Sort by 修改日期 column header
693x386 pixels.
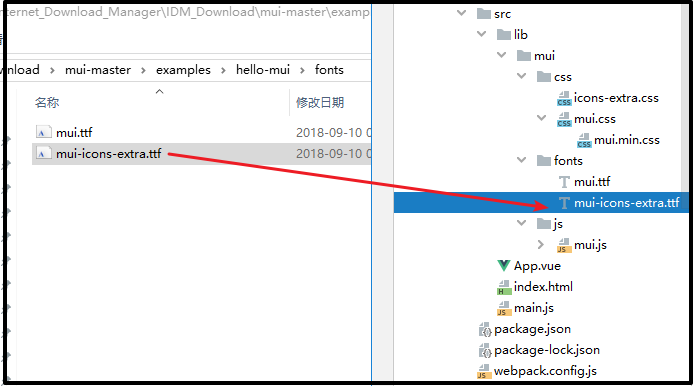click(320, 103)
